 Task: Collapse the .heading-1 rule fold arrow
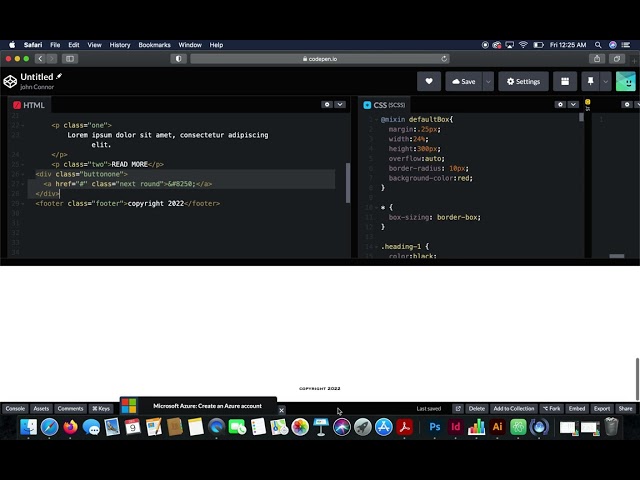point(376,247)
